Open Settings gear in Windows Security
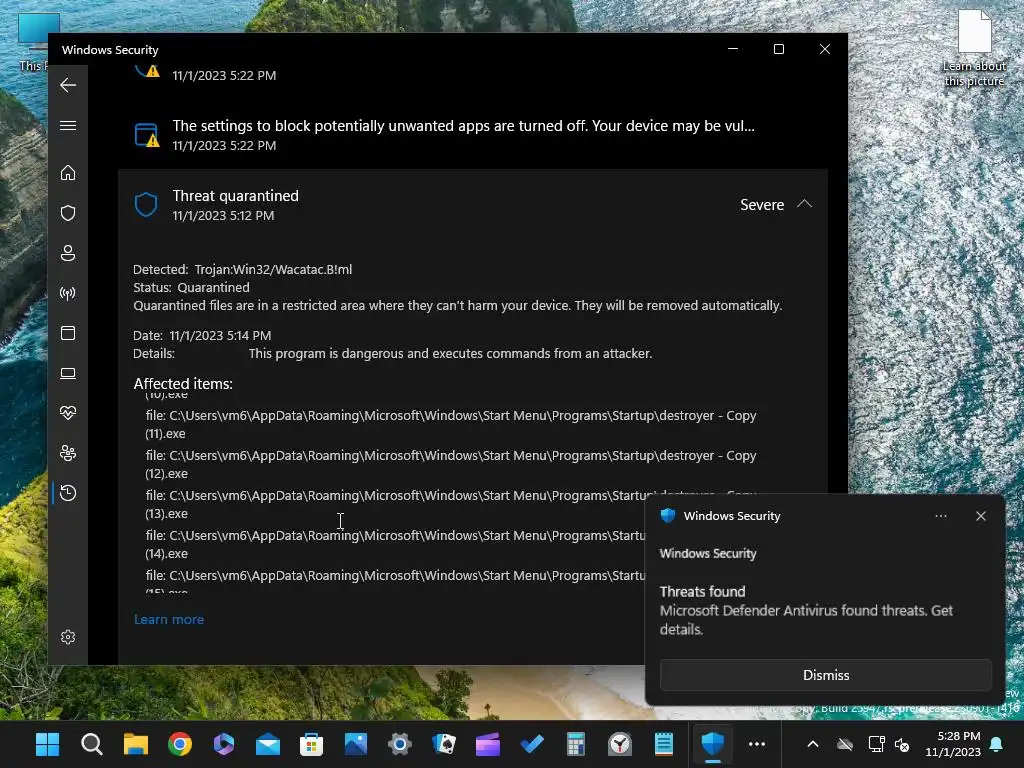1024x768 pixels. (68, 637)
